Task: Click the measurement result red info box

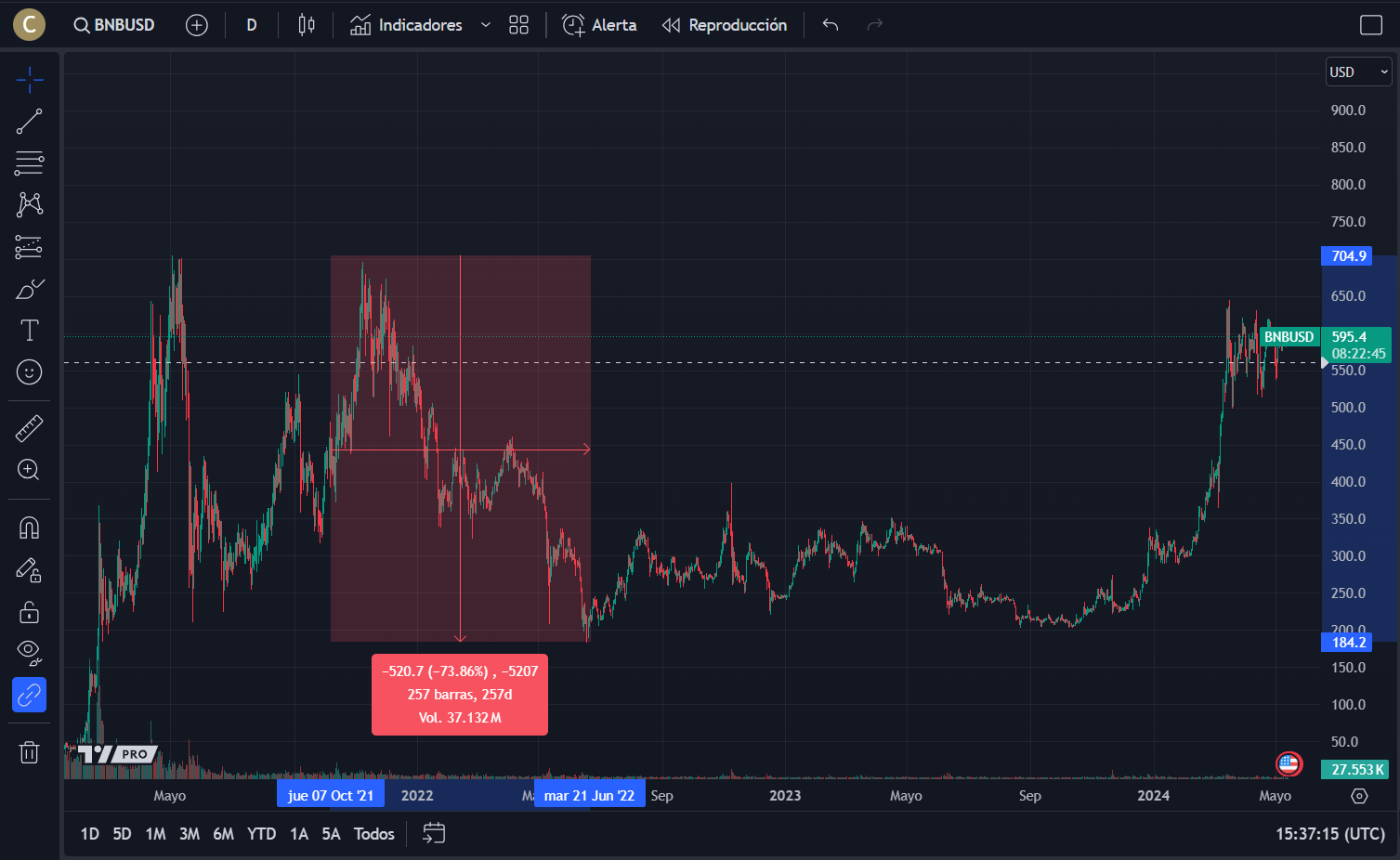Action: [x=460, y=695]
